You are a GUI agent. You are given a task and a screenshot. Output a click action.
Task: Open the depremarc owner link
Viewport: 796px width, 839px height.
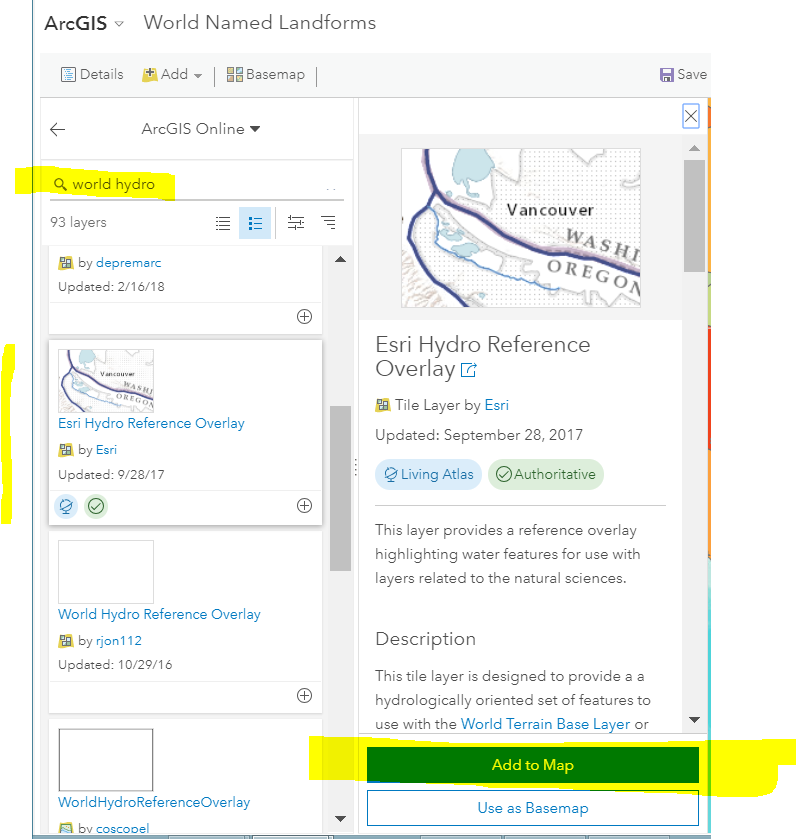tap(128, 263)
